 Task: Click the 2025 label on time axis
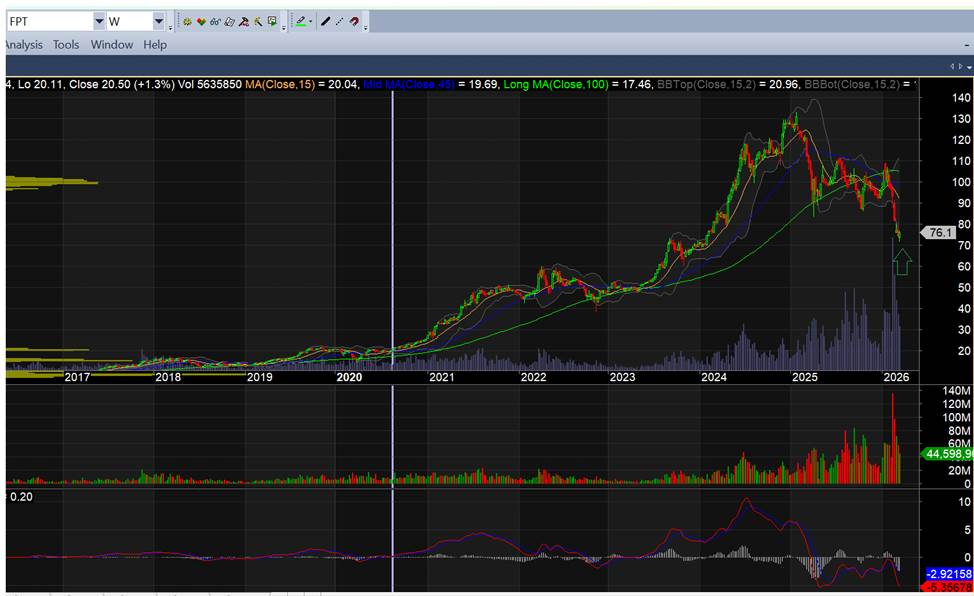(x=804, y=377)
